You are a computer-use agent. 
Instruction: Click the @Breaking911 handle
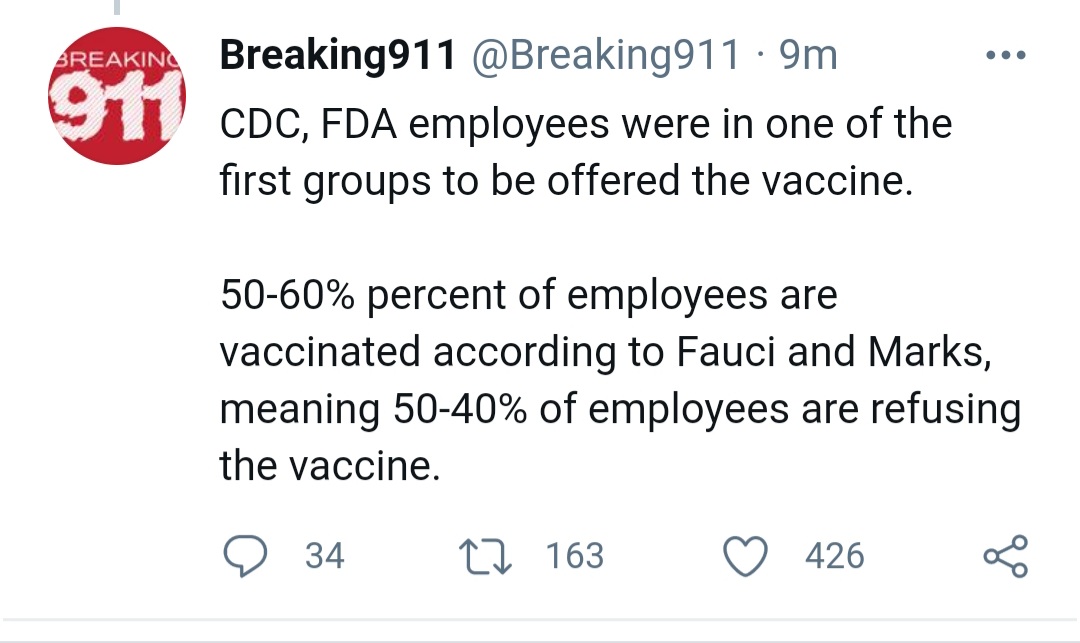(x=606, y=54)
